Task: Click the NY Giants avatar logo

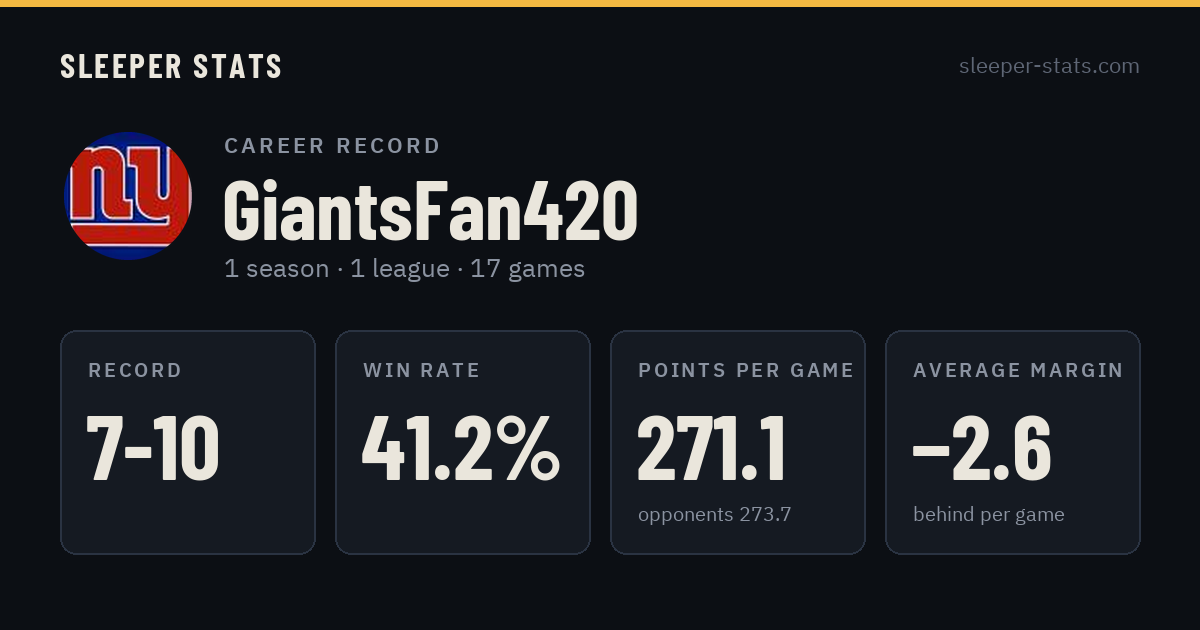Action: tap(127, 195)
